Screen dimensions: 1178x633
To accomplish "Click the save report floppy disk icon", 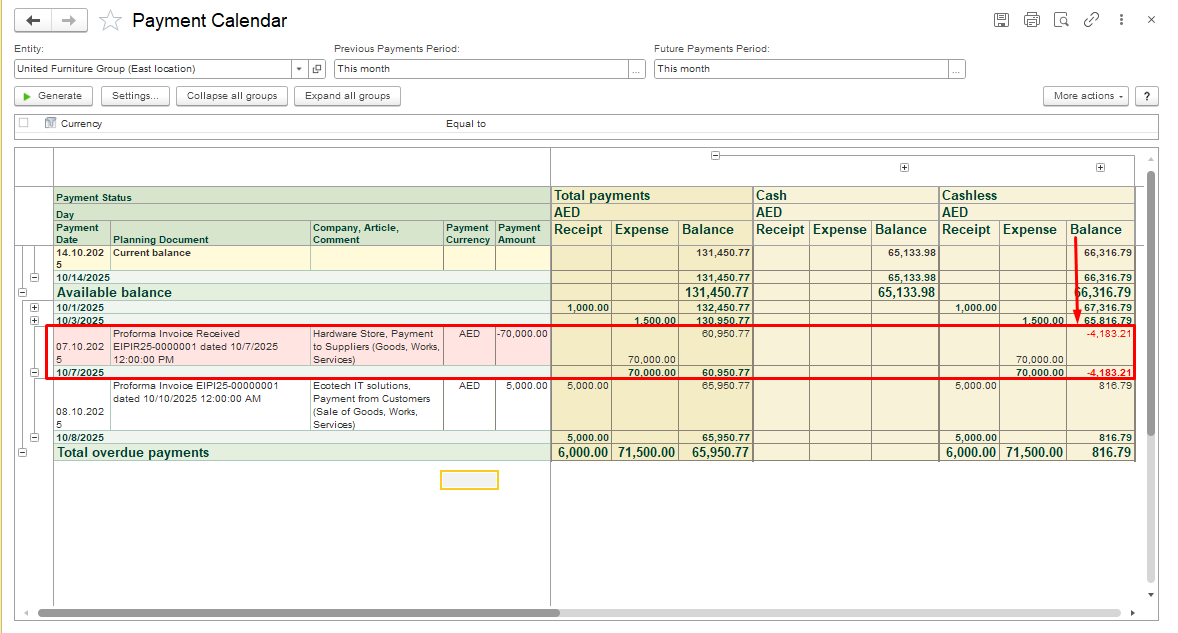I will click(1001, 20).
